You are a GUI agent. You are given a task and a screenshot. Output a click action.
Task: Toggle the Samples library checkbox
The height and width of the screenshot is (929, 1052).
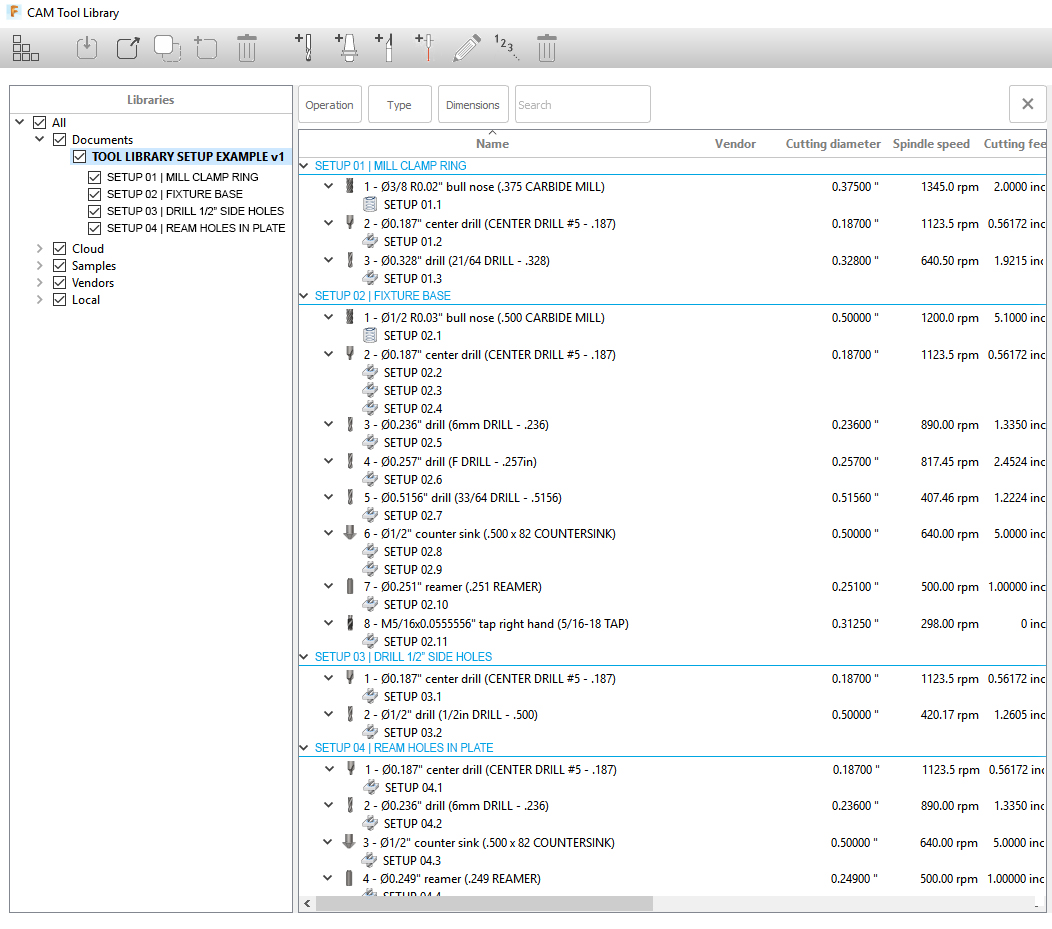pos(60,266)
